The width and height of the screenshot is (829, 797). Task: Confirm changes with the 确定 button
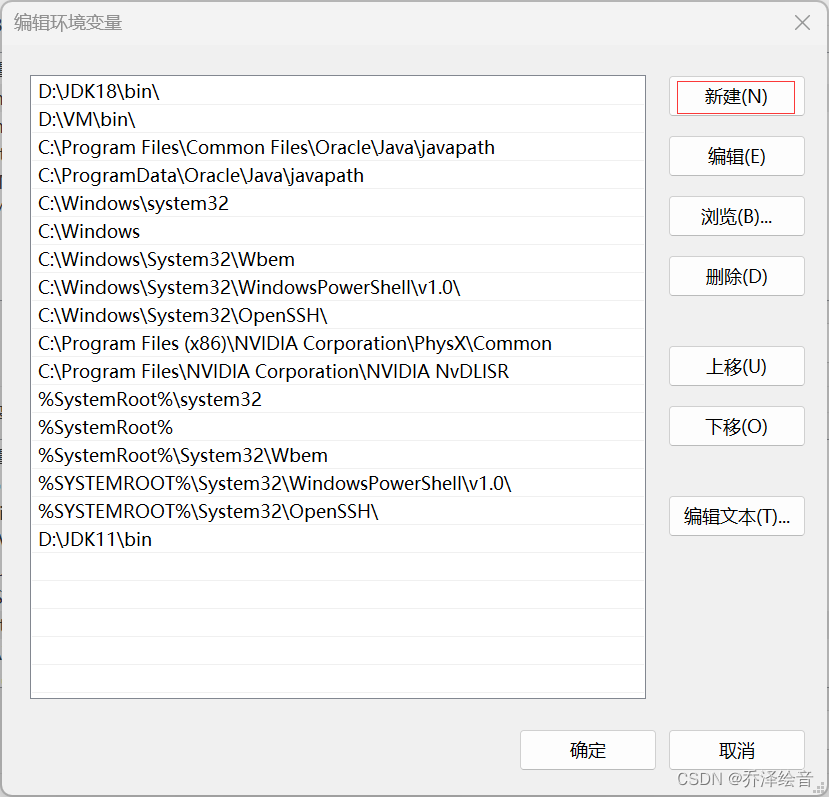coord(588,750)
